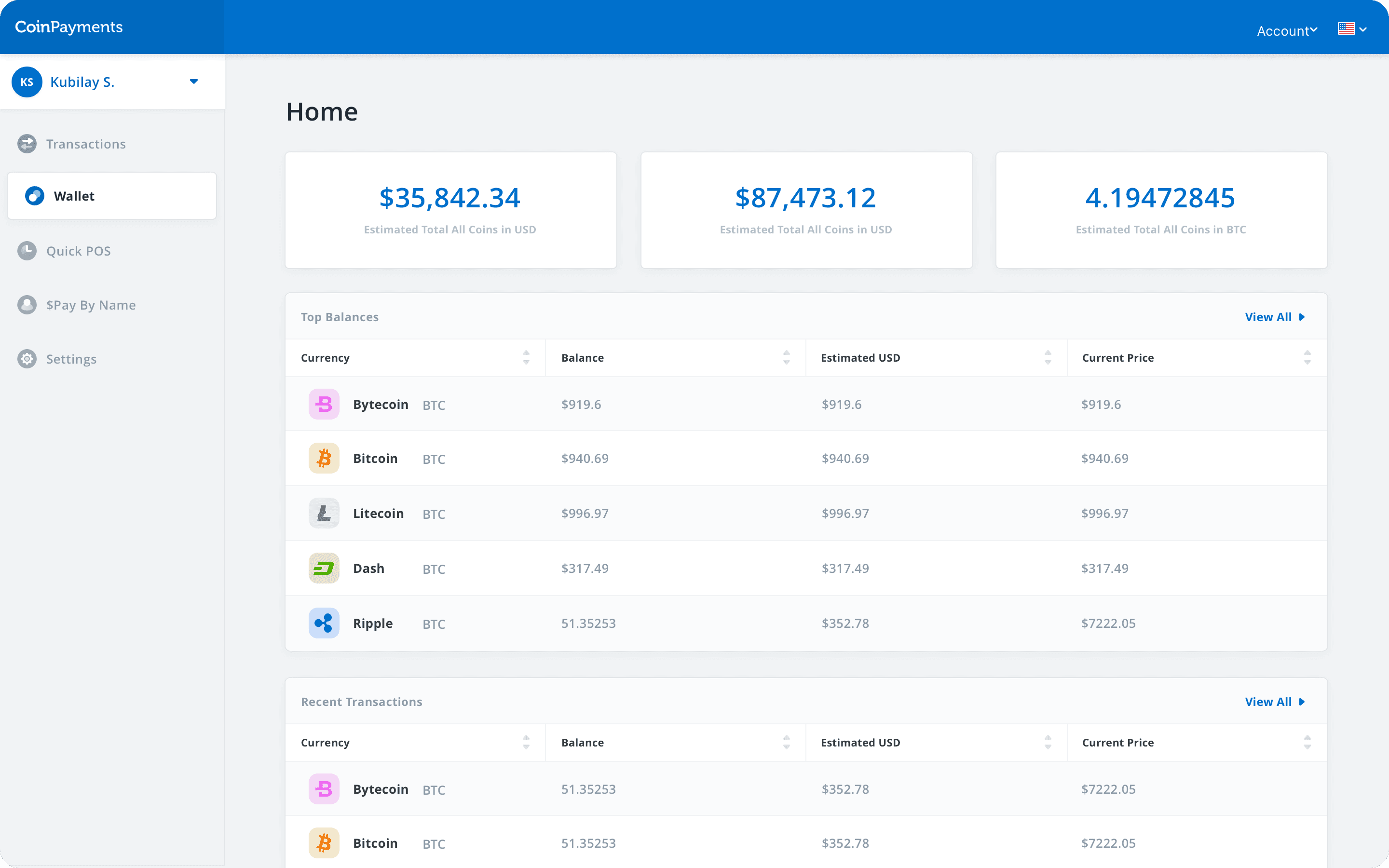
Task: Sort Recent Transactions by Current Price column
Action: pos(1307,742)
